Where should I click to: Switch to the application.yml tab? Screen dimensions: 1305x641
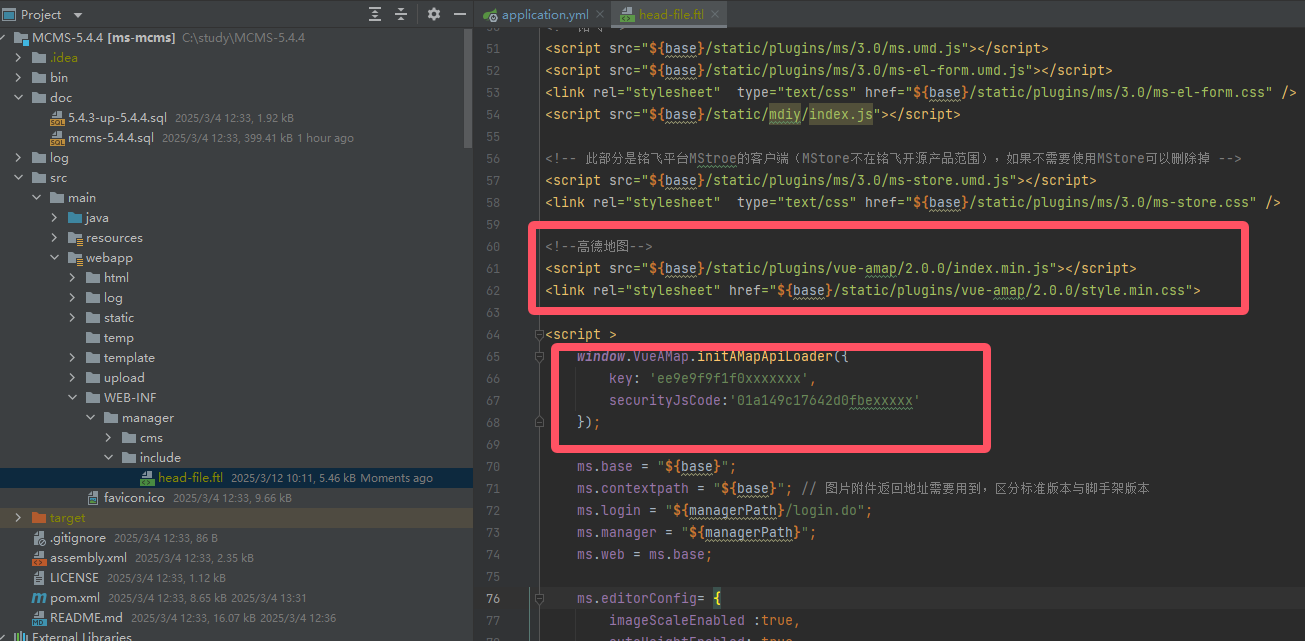click(x=545, y=15)
